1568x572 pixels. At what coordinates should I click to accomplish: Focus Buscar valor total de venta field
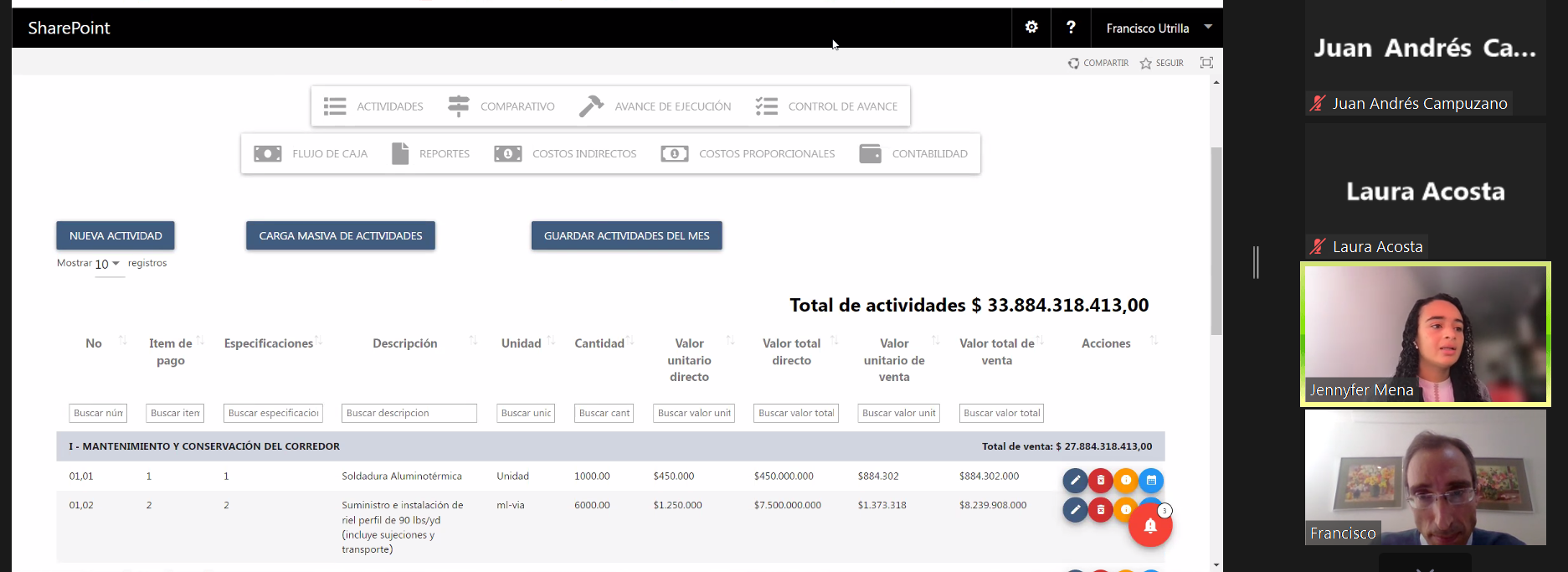coord(1001,413)
